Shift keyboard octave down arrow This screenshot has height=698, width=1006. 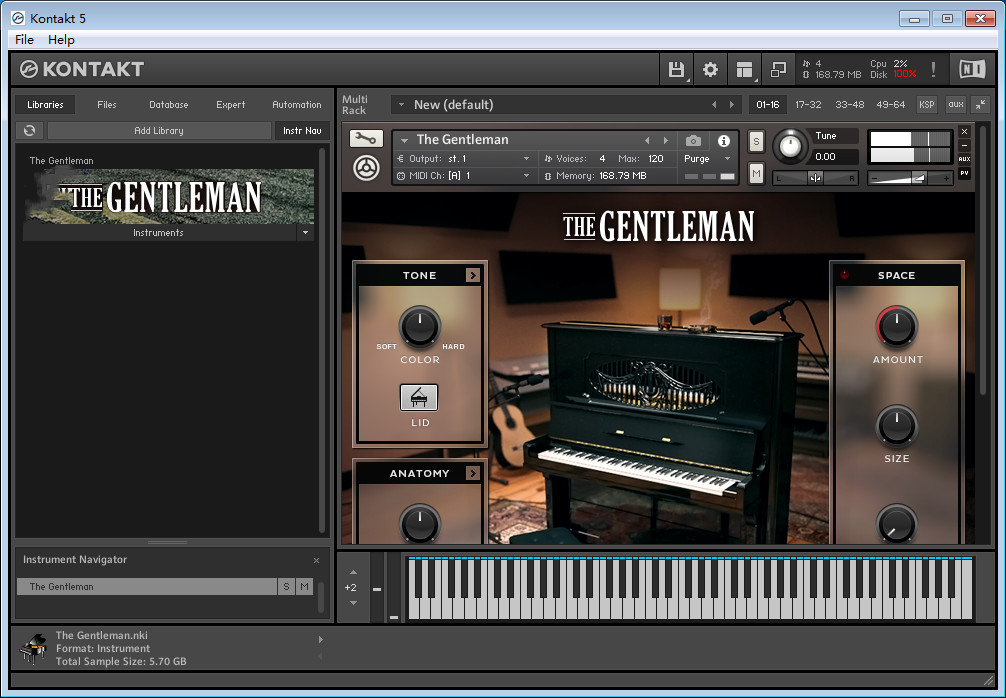point(353,603)
